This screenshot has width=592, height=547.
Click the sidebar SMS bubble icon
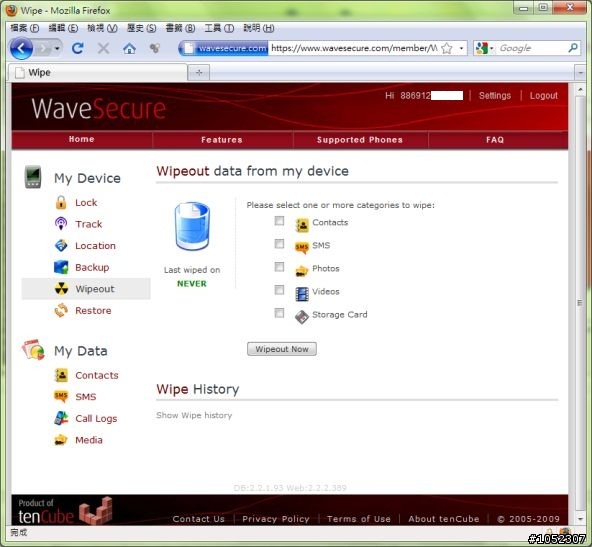tap(61, 396)
